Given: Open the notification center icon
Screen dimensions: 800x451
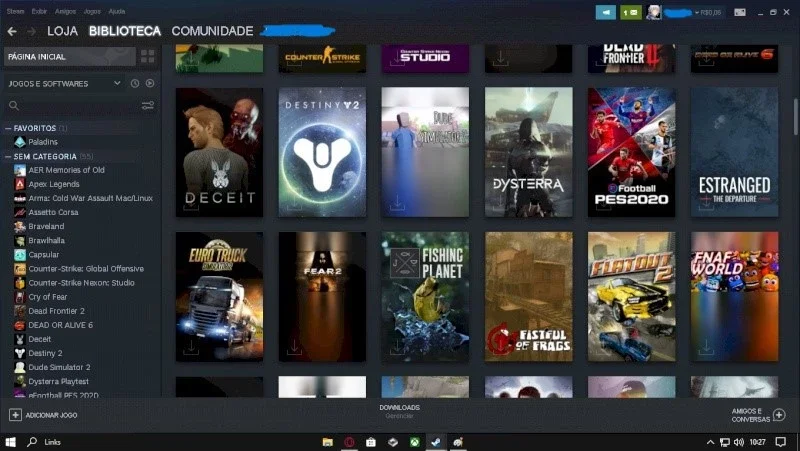Looking at the screenshot, I should tap(780, 442).
